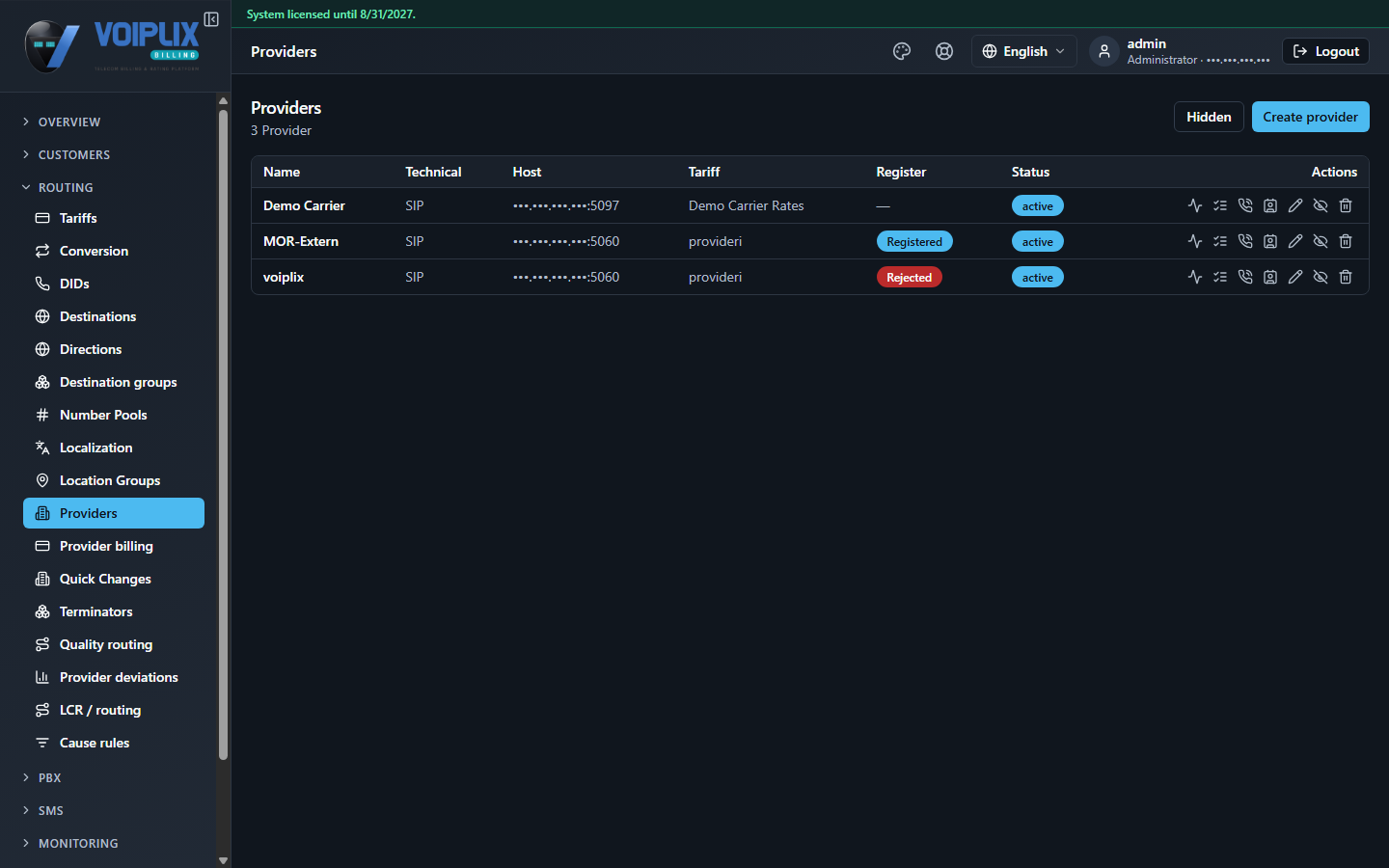Screen dimensions: 1389x868
Task: Click the Registered badge for MOR-Extern
Action: pos(914,241)
